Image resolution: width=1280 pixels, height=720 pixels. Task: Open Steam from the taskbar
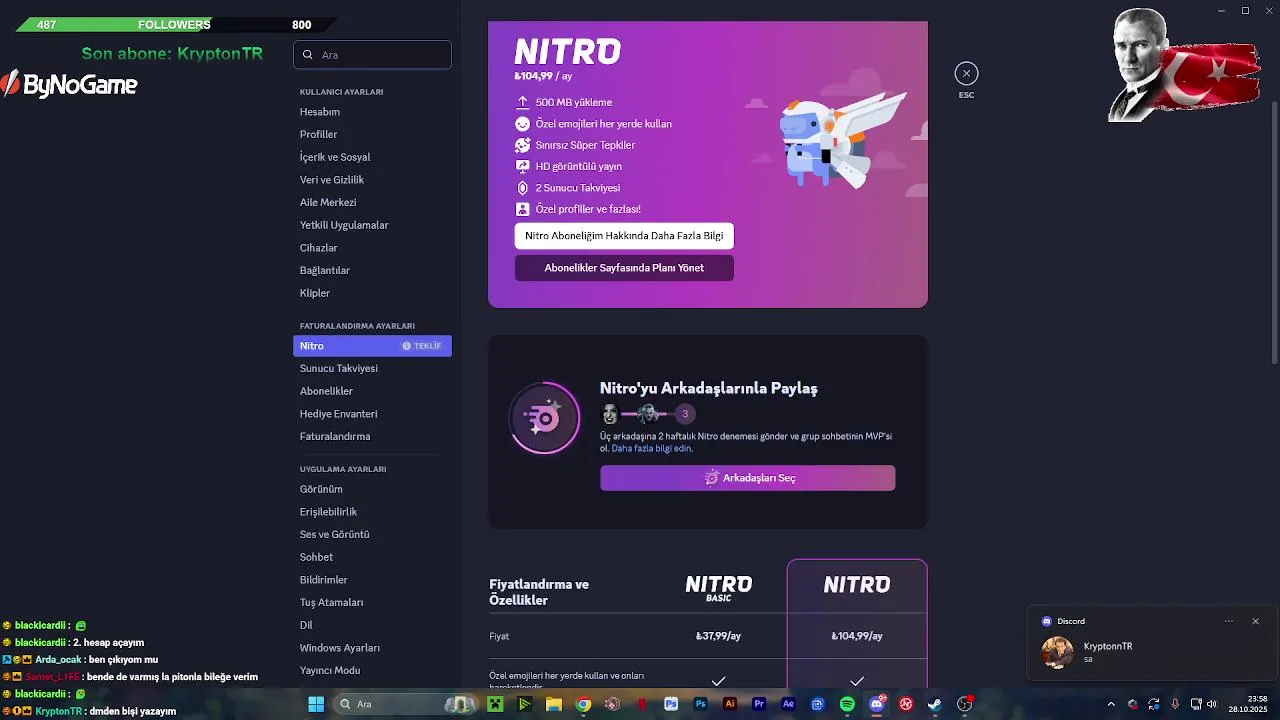point(935,704)
